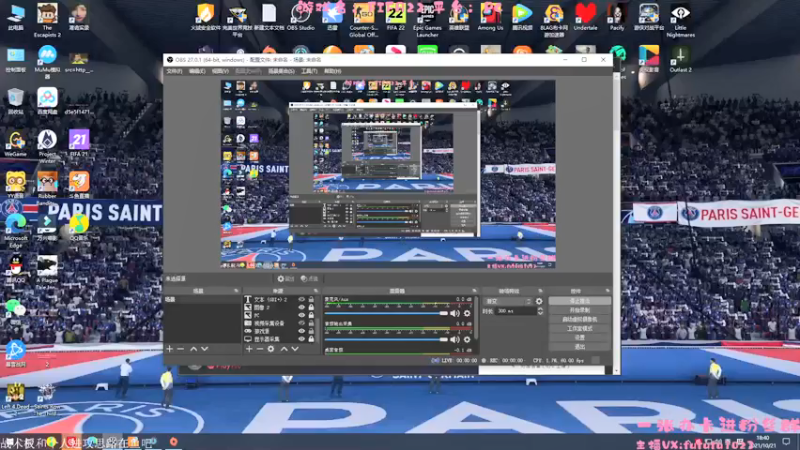Toggle visibility of 显示器采集 source
800x450 pixels.
tap(302, 339)
